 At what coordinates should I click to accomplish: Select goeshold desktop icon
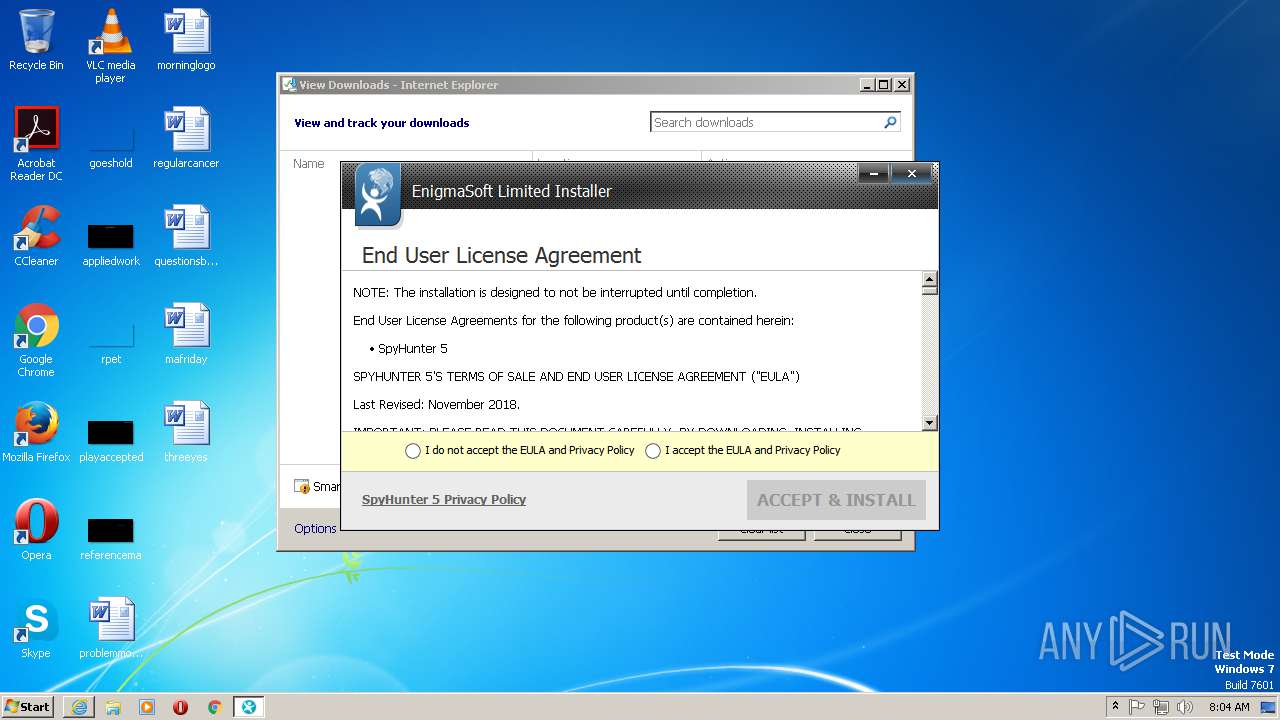(x=111, y=139)
